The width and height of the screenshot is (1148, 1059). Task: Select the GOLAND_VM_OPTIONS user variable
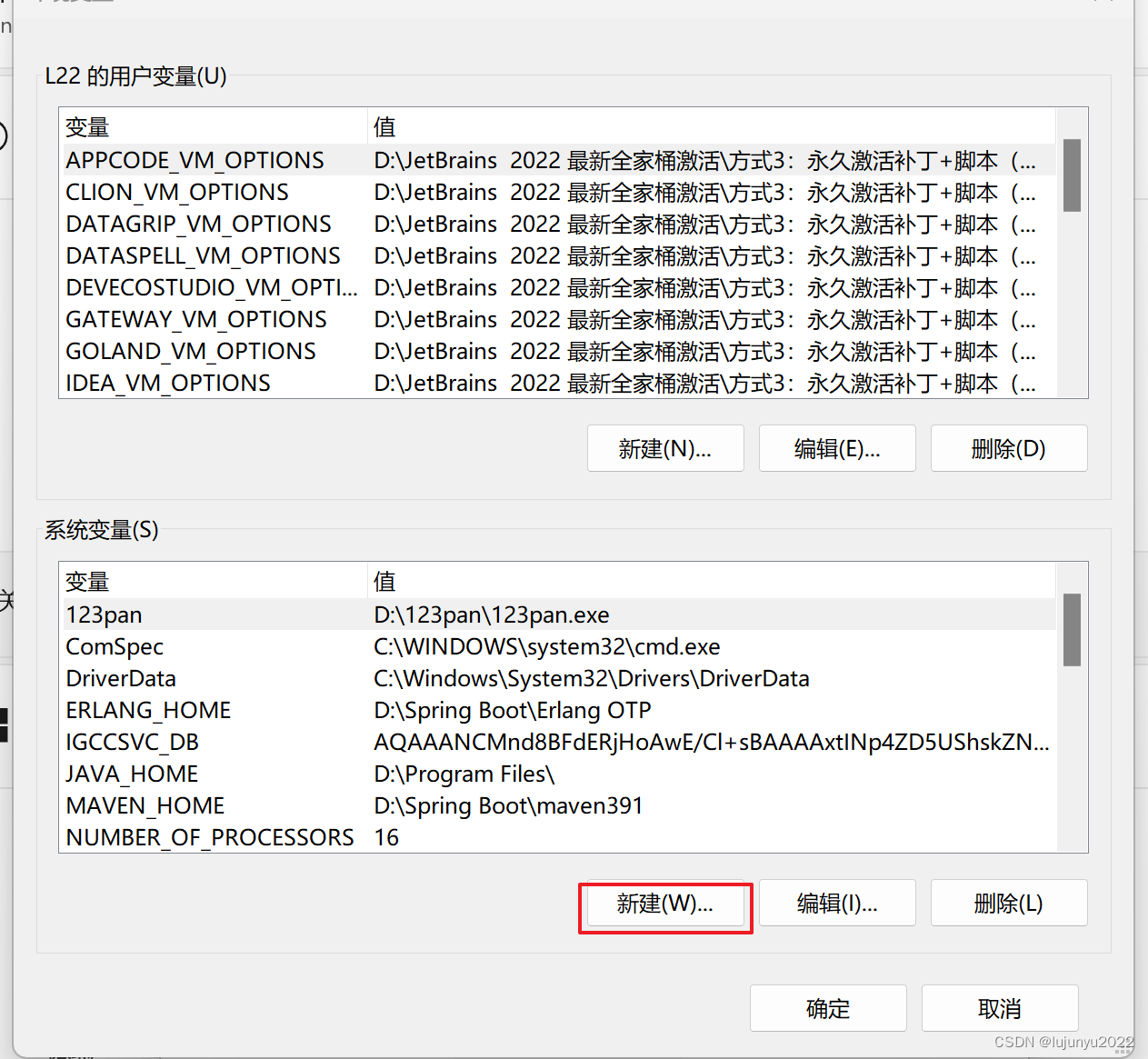tap(557, 351)
